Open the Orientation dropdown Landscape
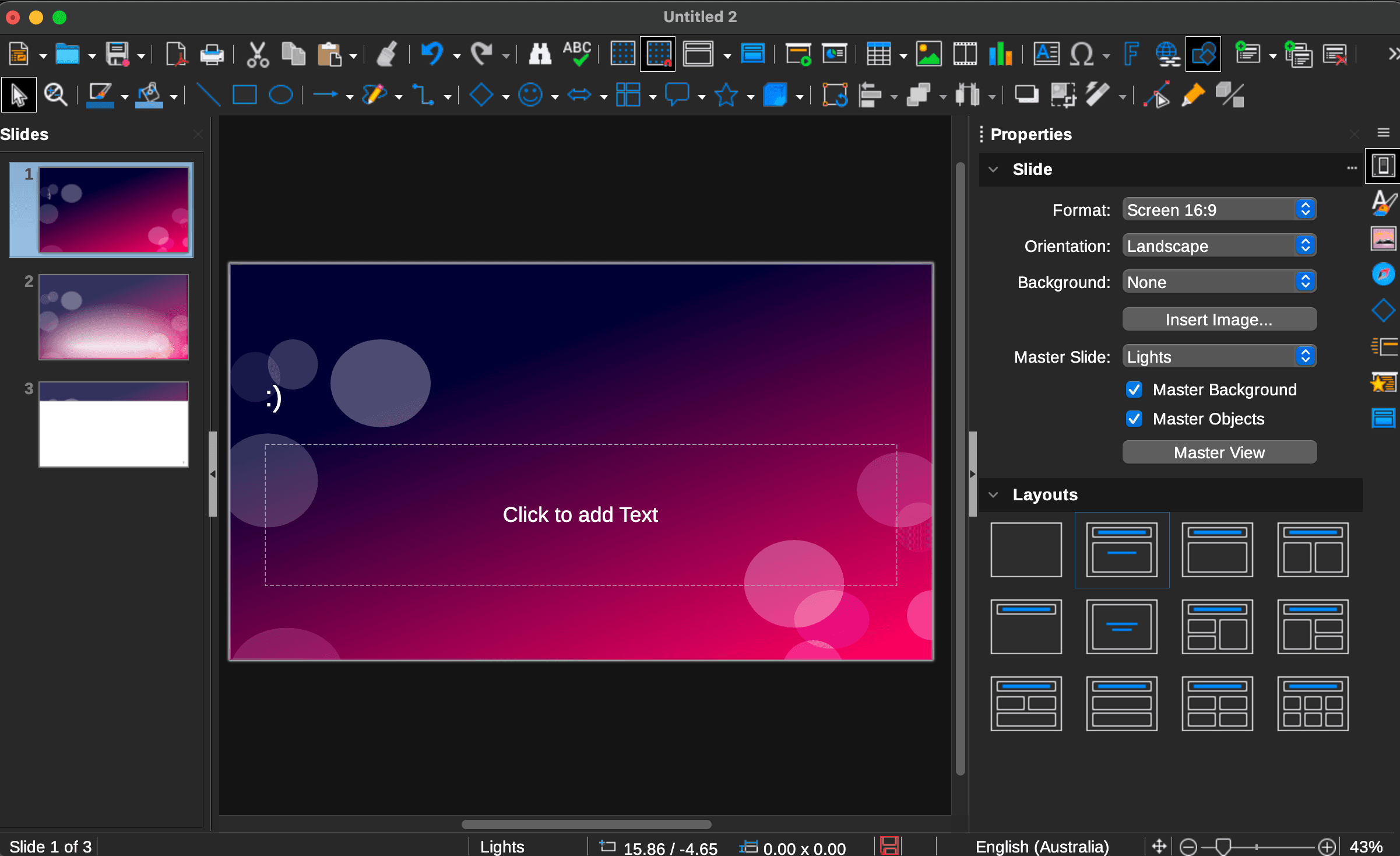This screenshot has height=856, width=1400. click(1219, 246)
